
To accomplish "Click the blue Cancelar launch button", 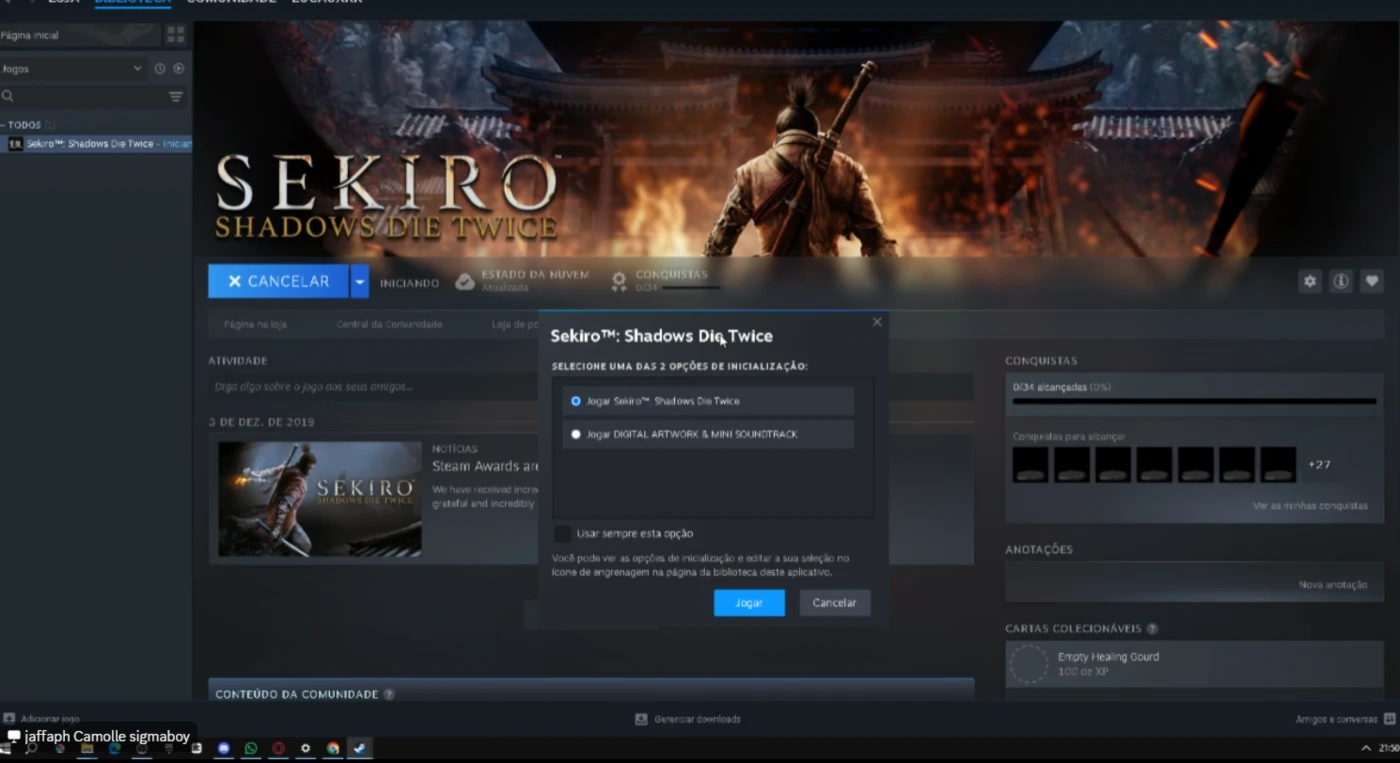I will pyautogui.click(x=278, y=281).
